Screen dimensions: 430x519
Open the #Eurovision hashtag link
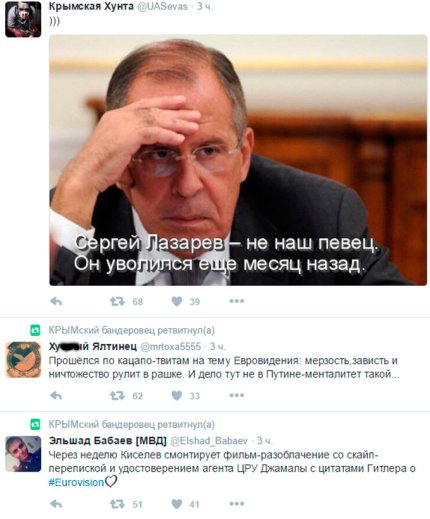76,482
